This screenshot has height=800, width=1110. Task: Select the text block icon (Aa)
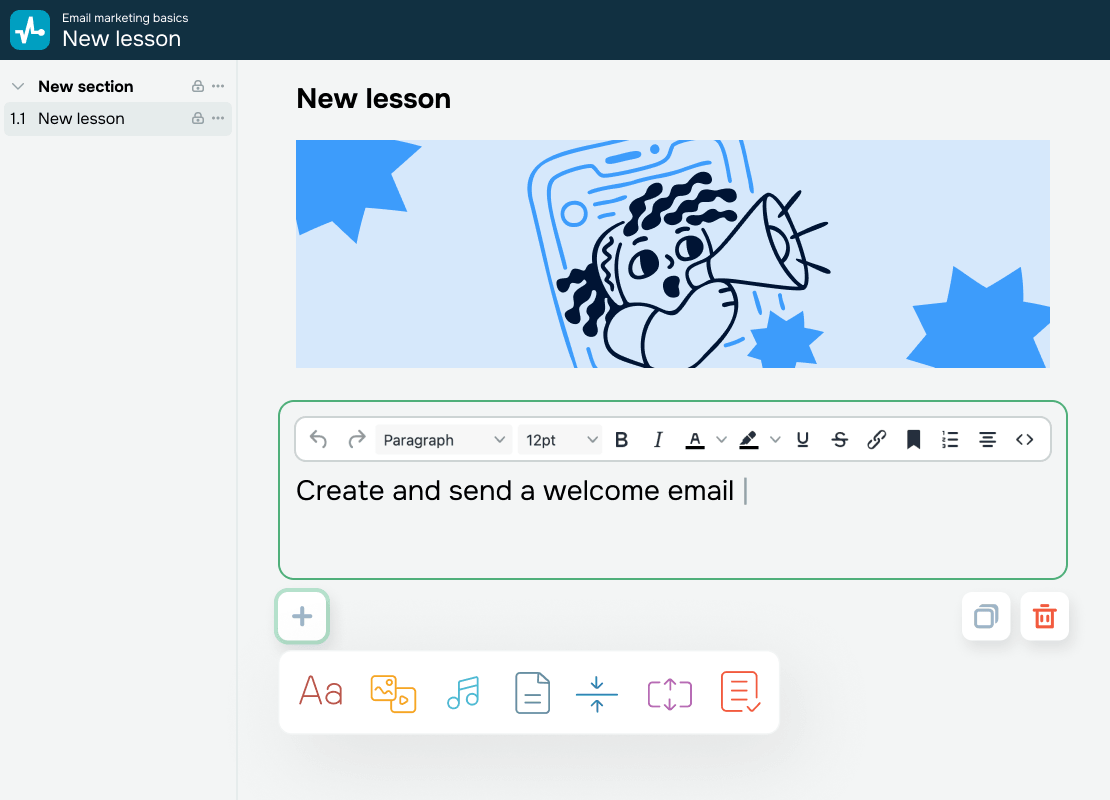(x=320, y=692)
